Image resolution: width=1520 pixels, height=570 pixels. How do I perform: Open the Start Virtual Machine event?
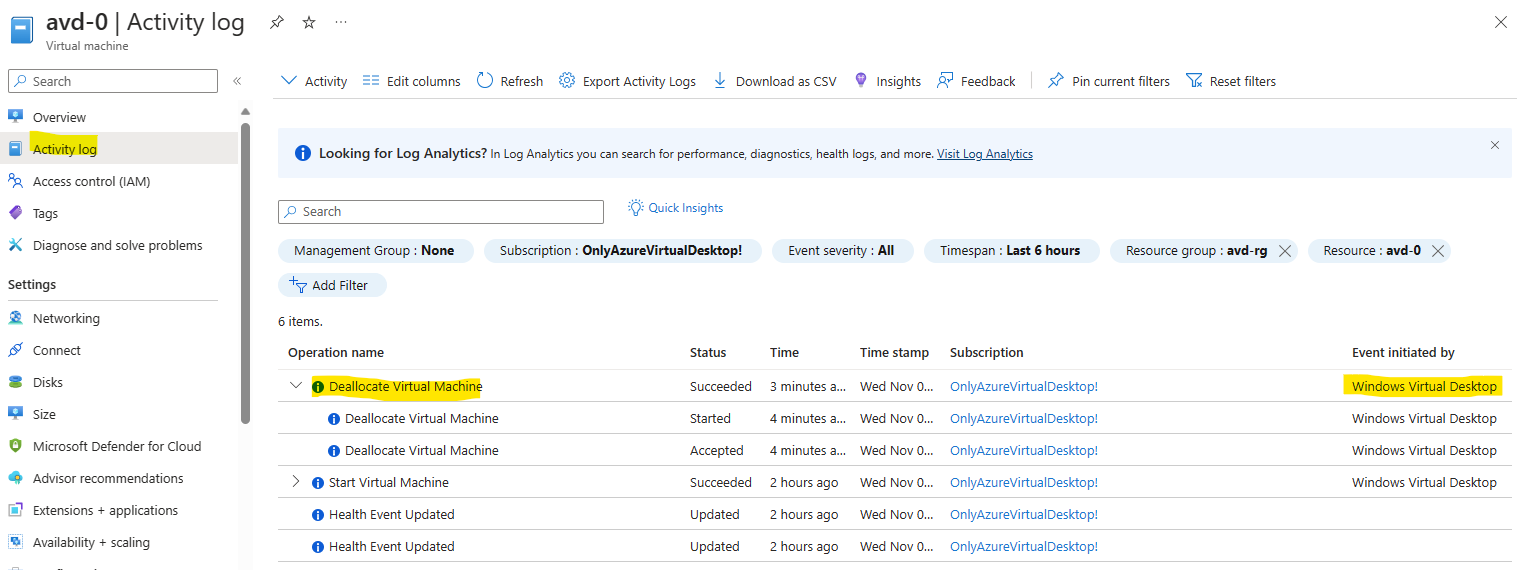pos(389,482)
